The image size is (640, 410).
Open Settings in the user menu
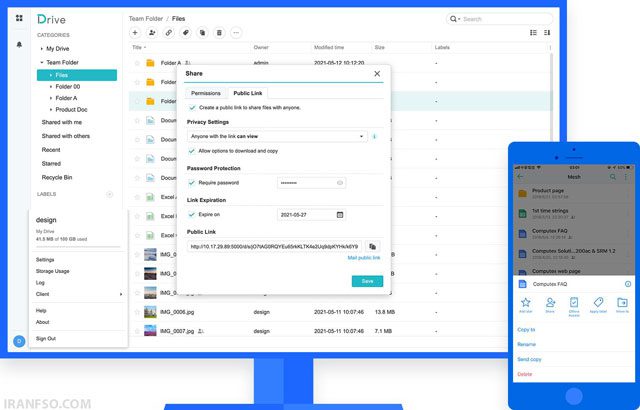point(45,260)
